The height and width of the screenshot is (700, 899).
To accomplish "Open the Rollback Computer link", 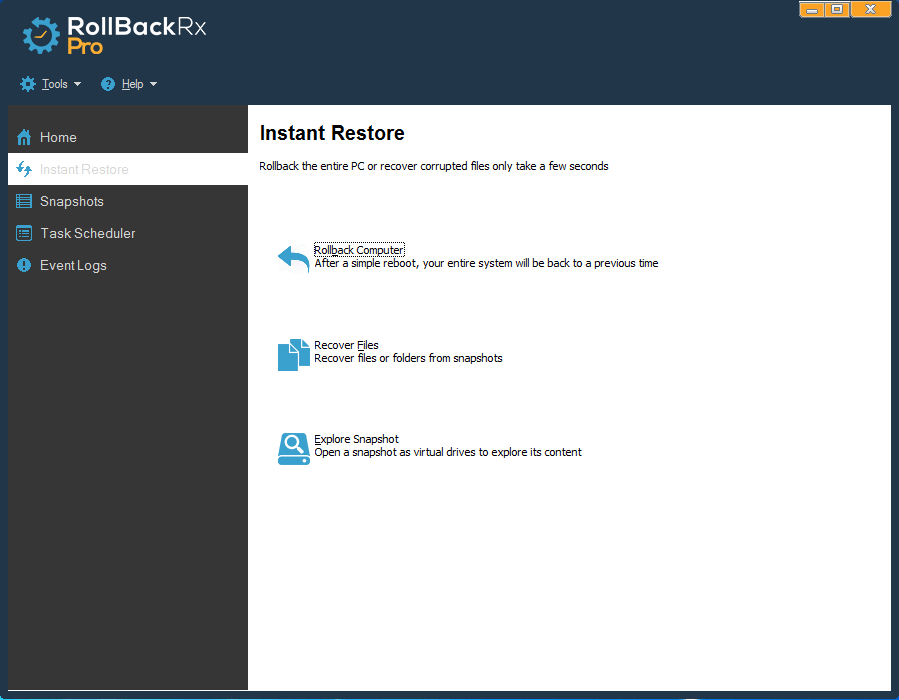I will [x=358, y=250].
